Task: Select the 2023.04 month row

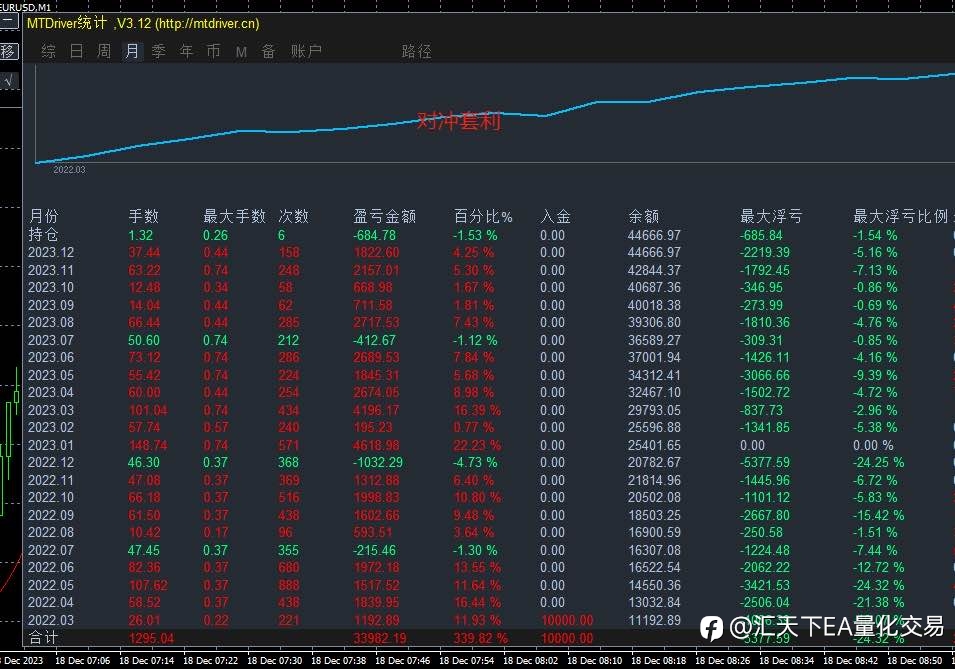Action: pyautogui.click(x=51, y=392)
